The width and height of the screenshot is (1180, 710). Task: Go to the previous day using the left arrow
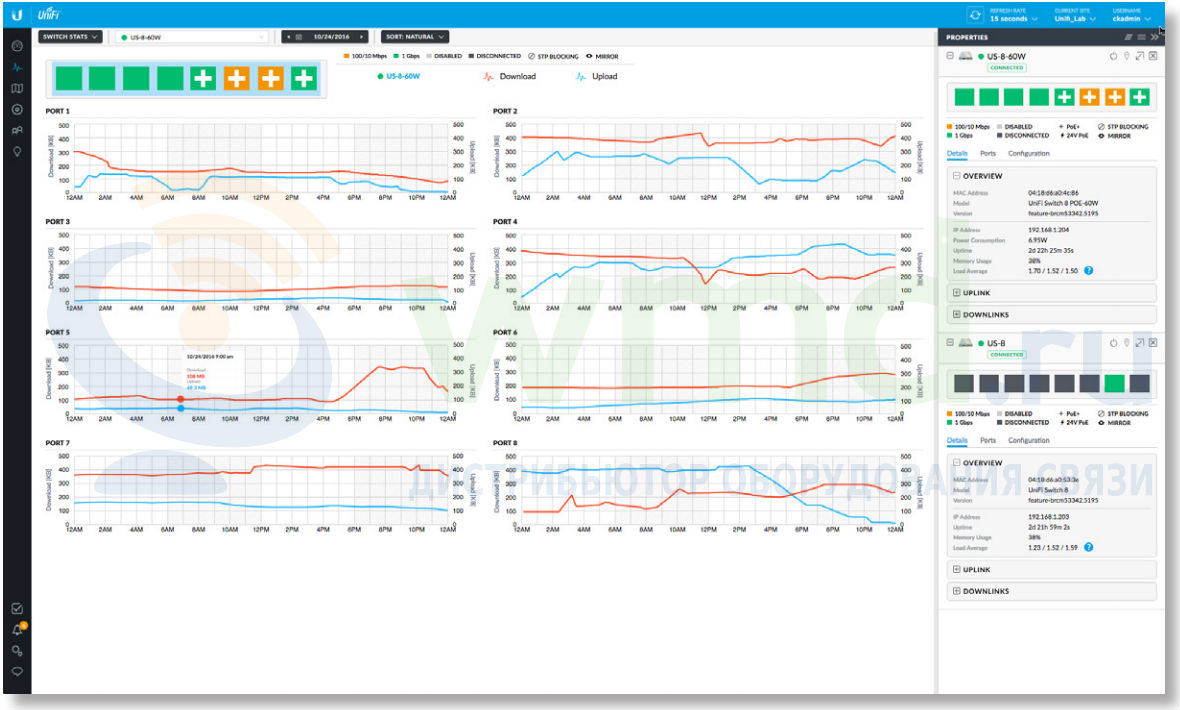pyautogui.click(x=288, y=37)
